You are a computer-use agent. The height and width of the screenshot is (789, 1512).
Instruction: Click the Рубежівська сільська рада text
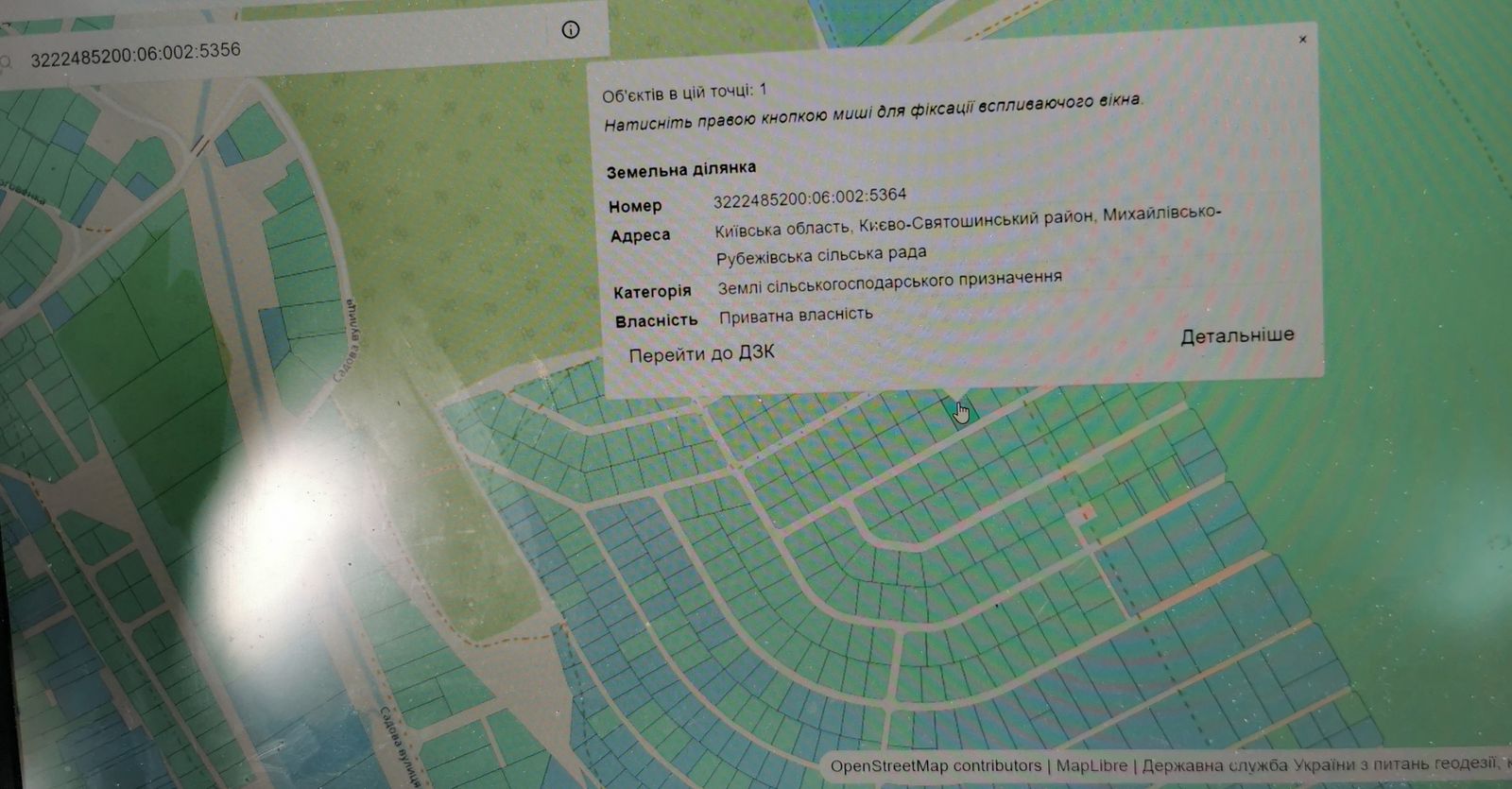pos(821,256)
